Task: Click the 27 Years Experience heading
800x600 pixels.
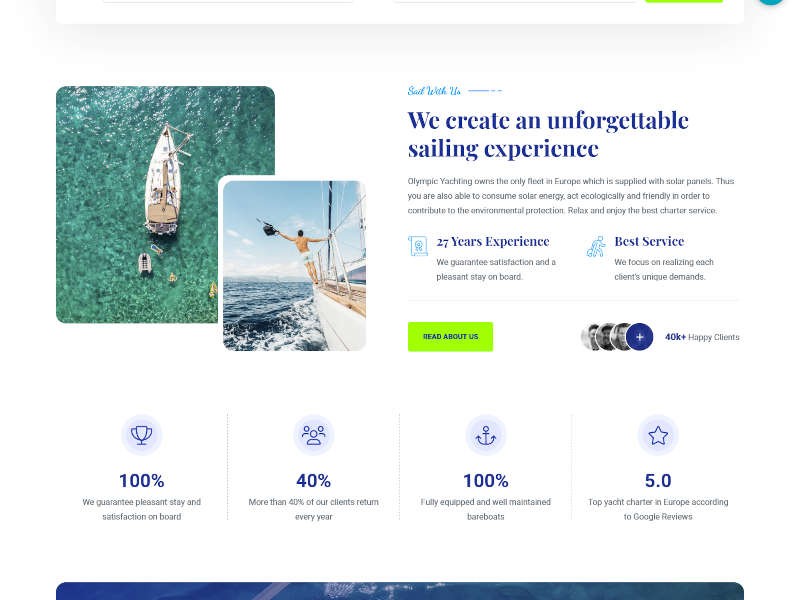Action: click(493, 241)
